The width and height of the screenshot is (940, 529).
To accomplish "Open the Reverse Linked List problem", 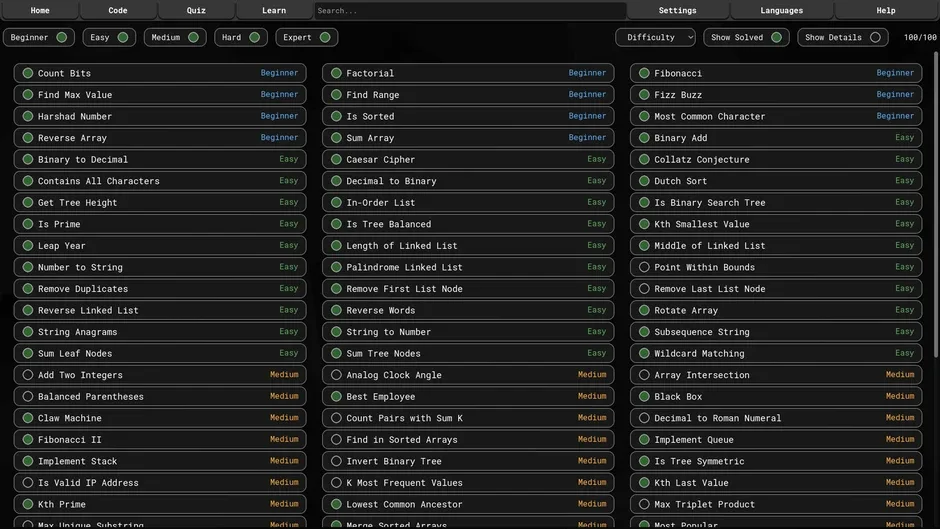I will point(160,311).
